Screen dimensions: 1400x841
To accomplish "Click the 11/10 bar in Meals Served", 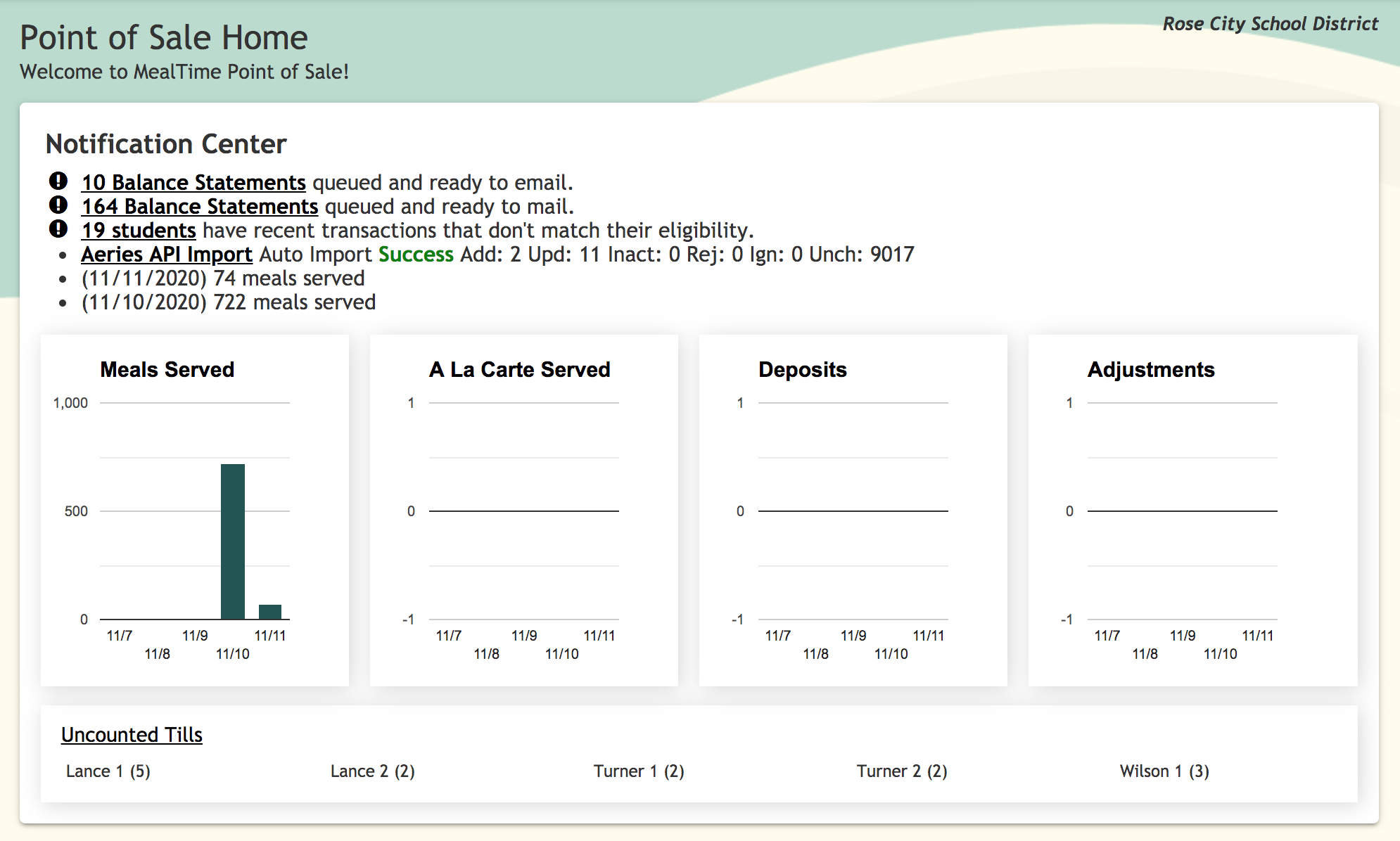I will click(x=233, y=541).
